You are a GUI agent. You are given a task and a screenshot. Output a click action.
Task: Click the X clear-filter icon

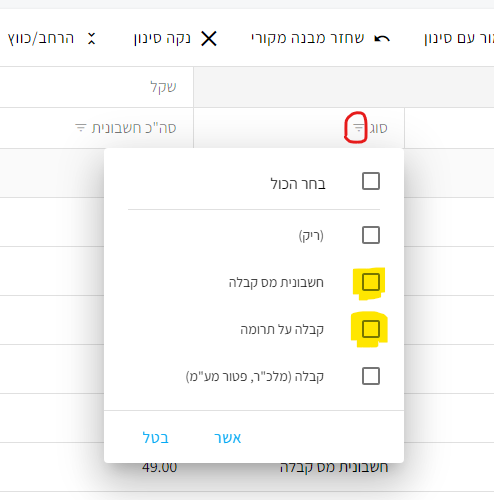click(x=209, y=39)
